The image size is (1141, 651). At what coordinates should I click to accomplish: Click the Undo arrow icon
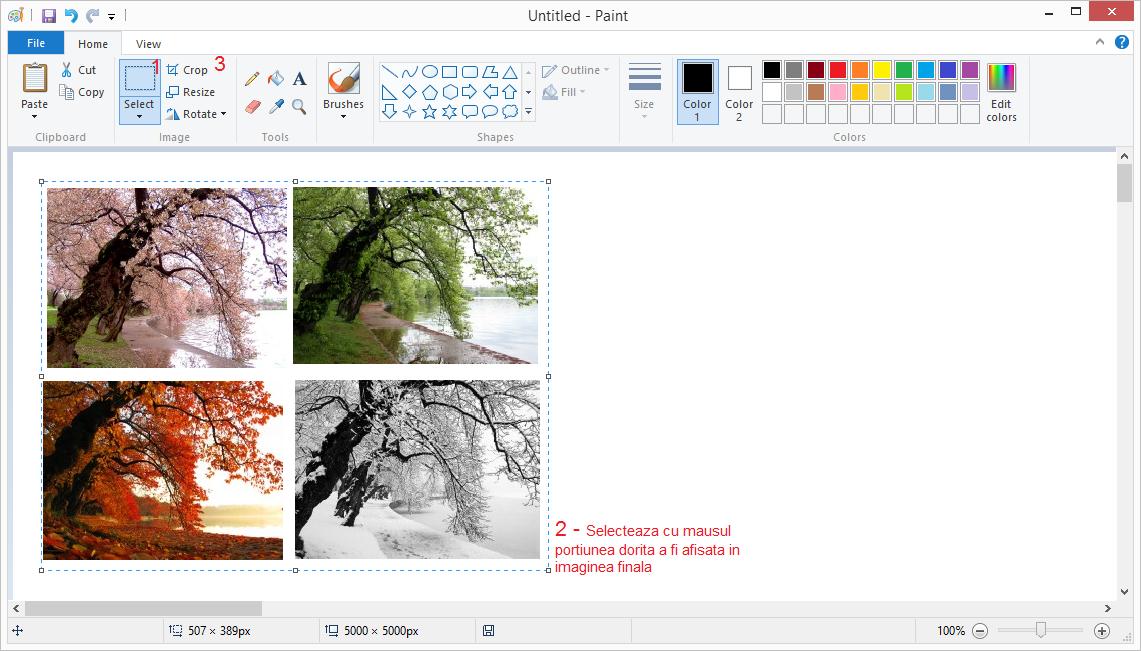click(x=71, y=15)
